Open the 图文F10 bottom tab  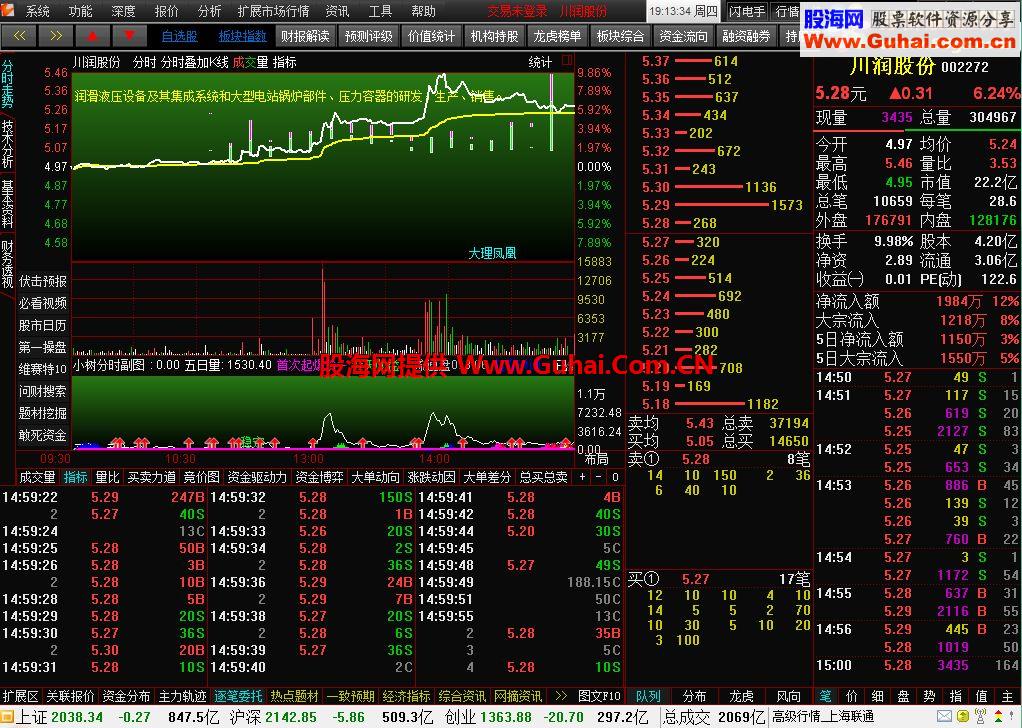pyautogui.click(x=600, y=697)
